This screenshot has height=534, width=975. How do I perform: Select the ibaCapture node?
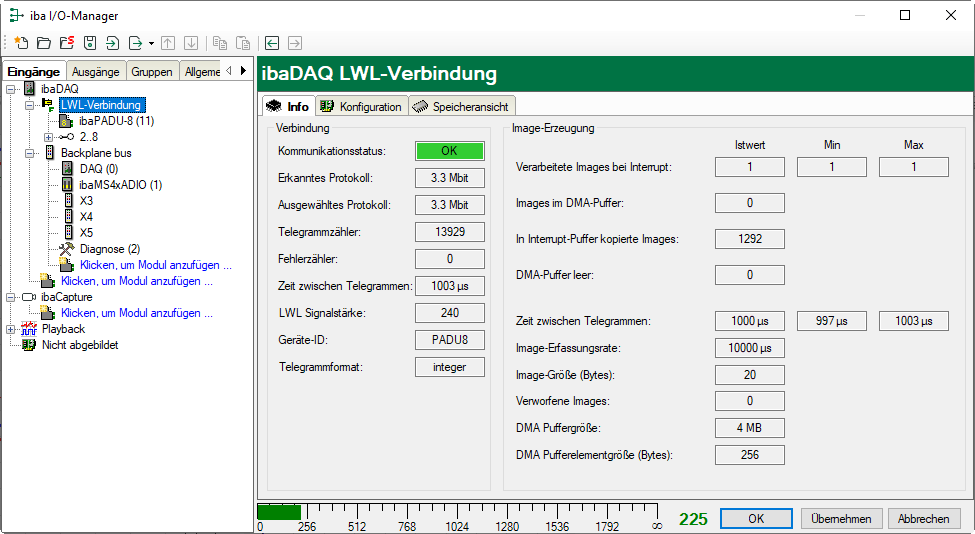(67, 297)
